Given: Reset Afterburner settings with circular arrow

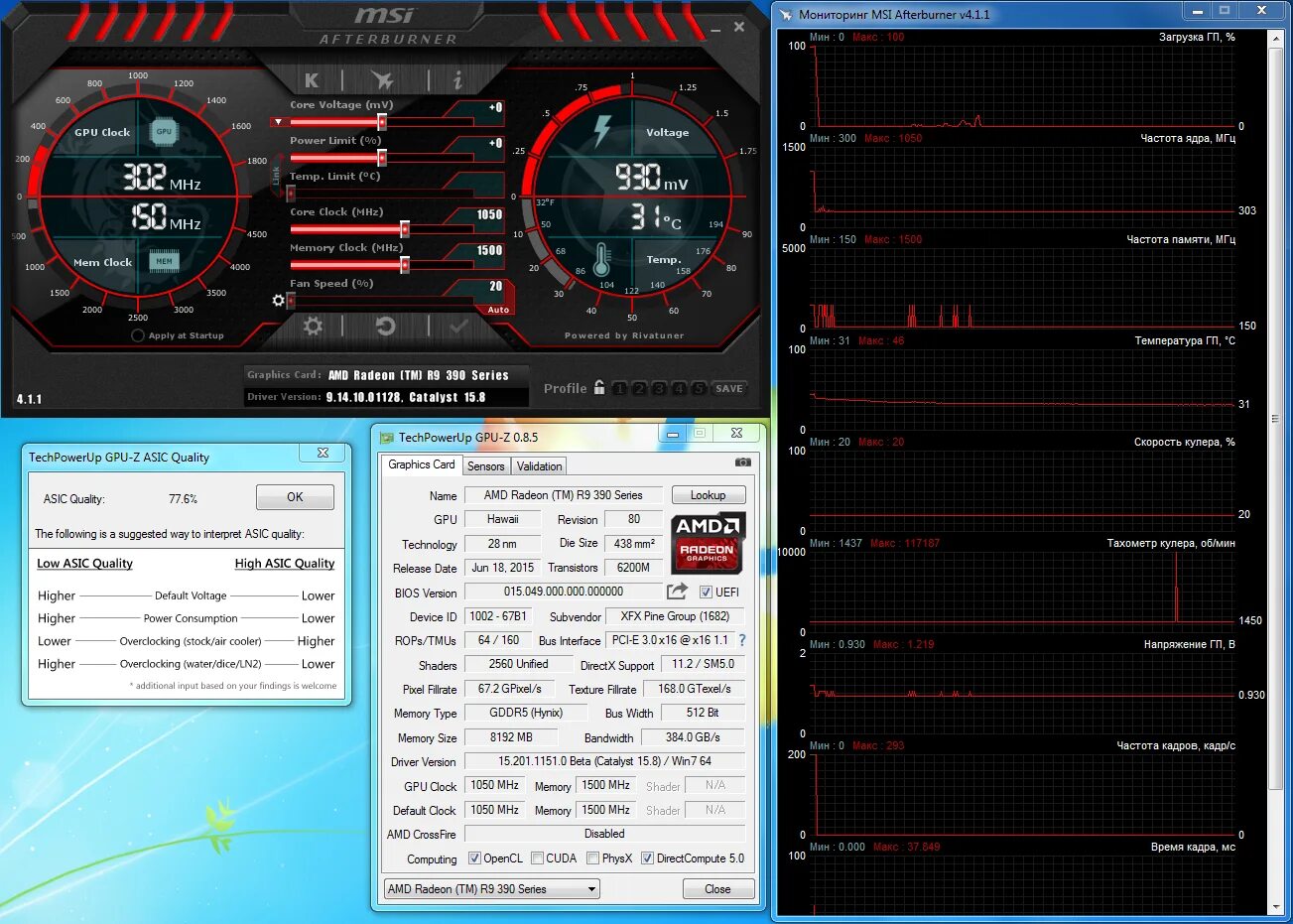Looking at the screenshot, I should [386, 326].
